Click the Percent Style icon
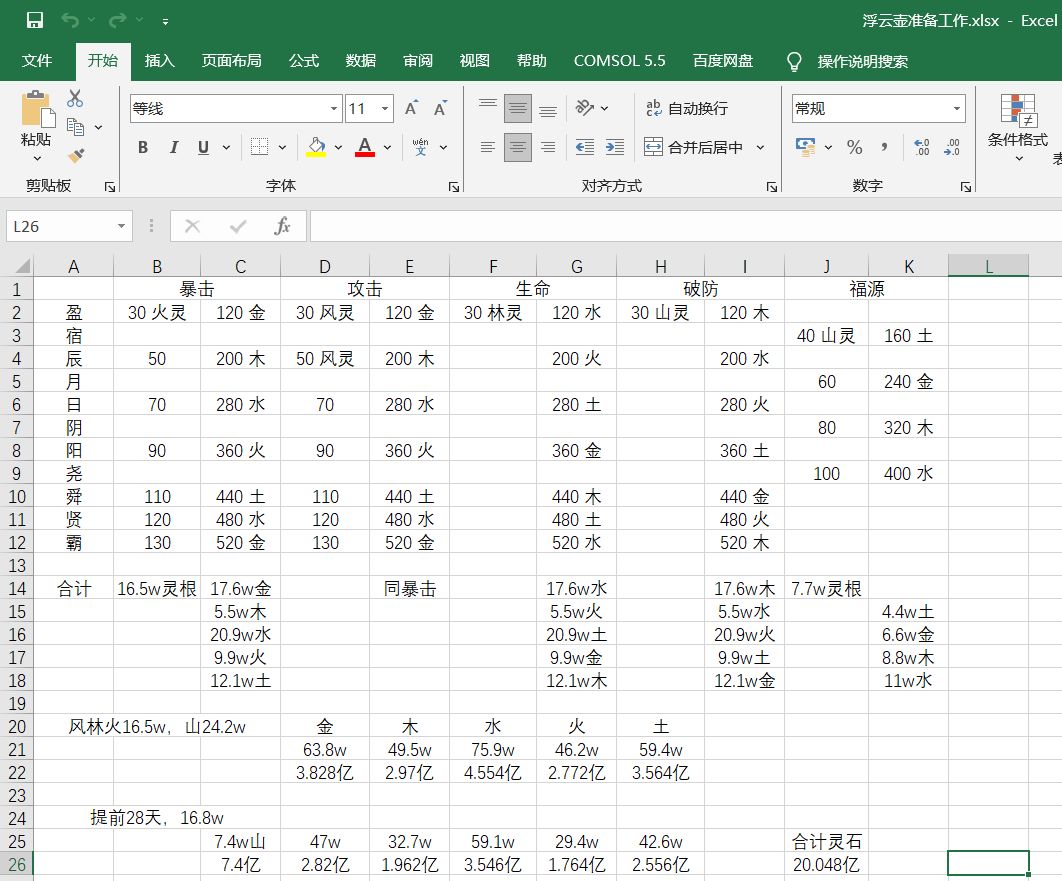The image size is (1062, 881). 854,147
